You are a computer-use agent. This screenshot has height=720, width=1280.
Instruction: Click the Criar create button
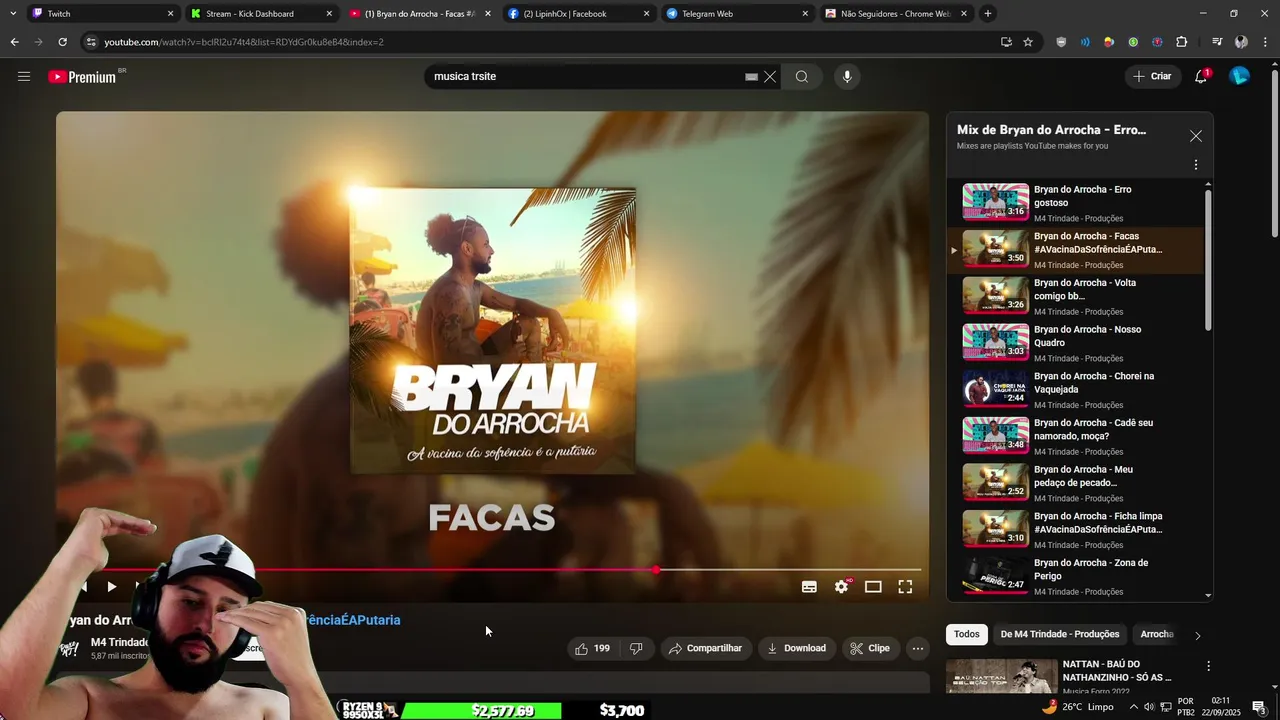point(1152,76)
